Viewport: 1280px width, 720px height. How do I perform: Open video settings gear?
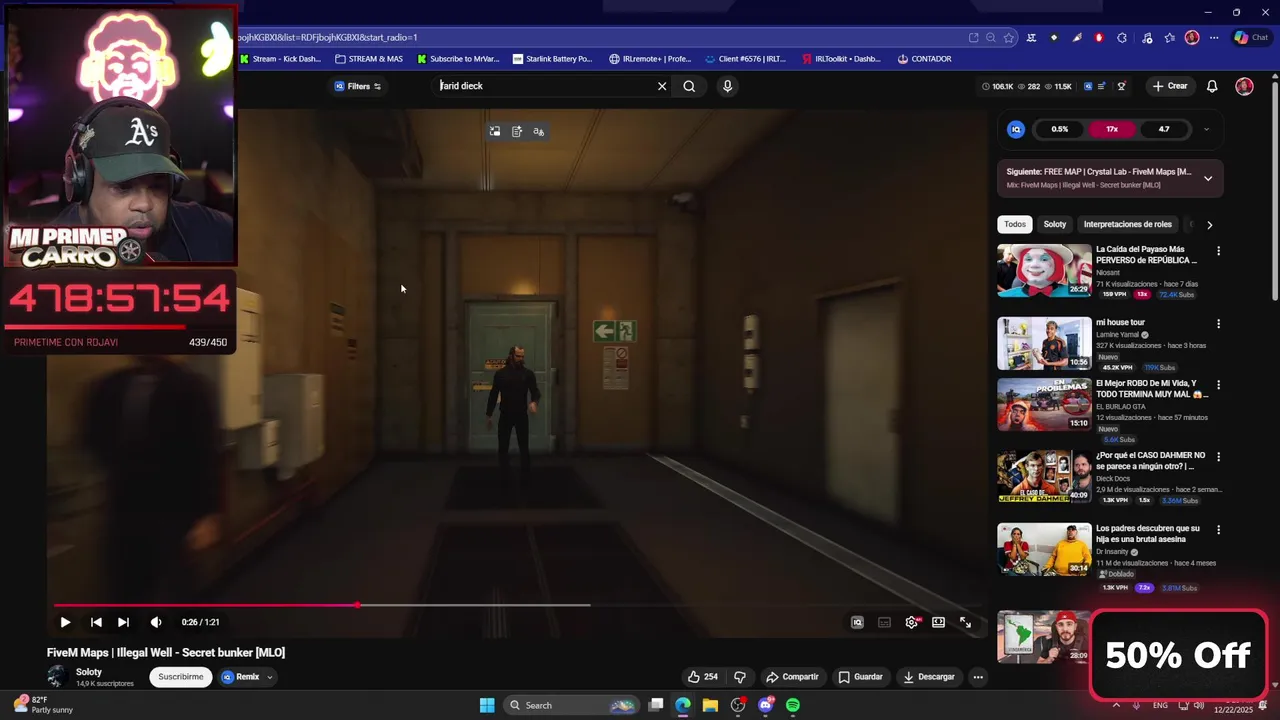click(x=912, y=622)
